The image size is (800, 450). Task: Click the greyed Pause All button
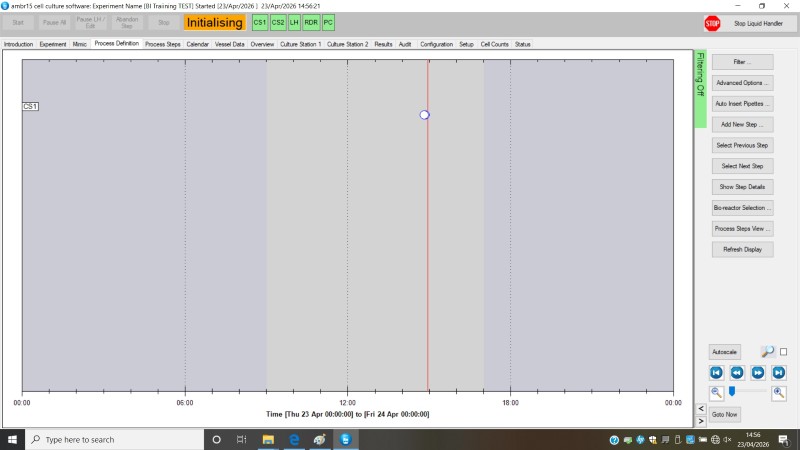(54, 22)
